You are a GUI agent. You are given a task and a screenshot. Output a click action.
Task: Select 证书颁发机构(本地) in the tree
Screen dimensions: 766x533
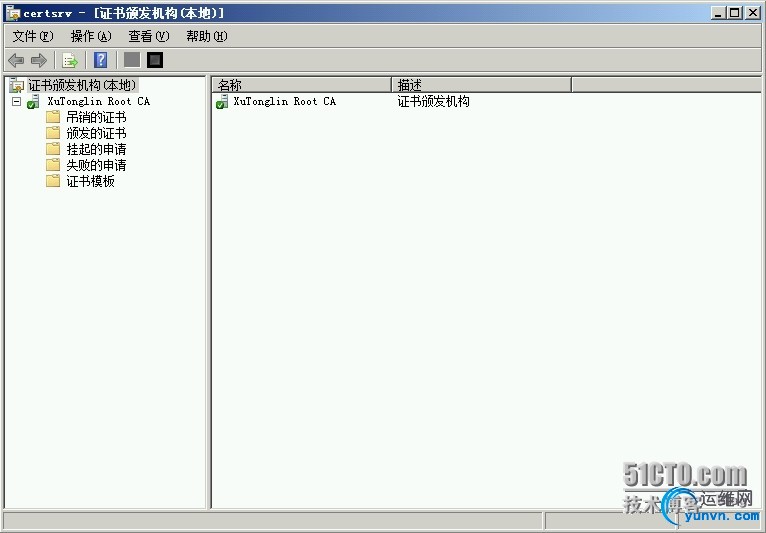(82, 85)
